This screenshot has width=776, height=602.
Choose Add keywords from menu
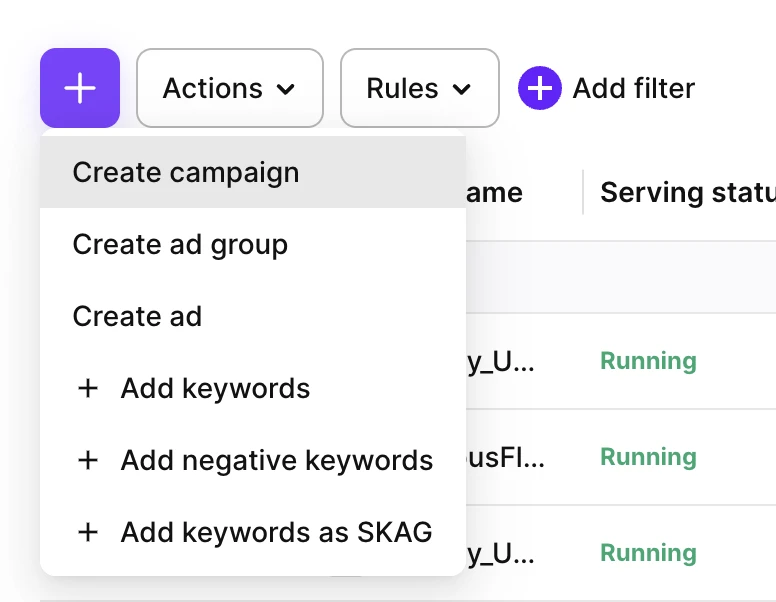pos(253,388)
